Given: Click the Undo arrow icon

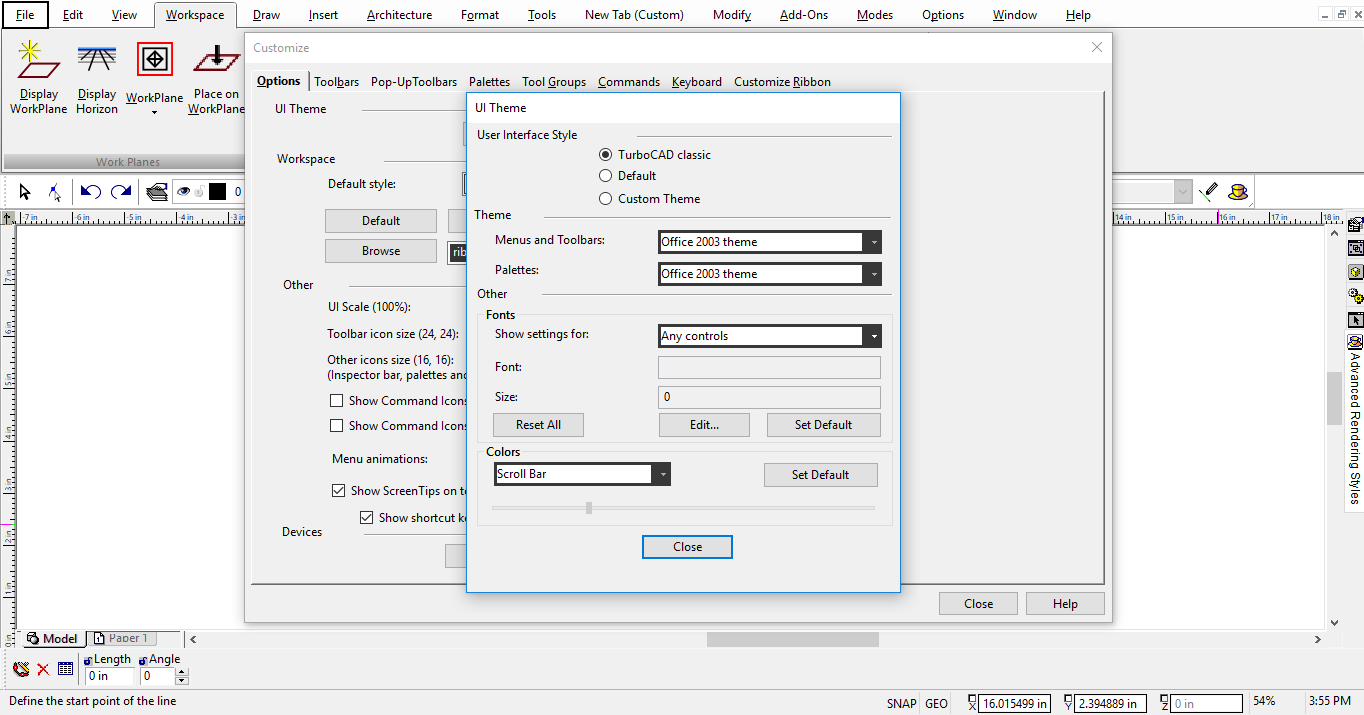Looking at the screenshot, I should coord(90,192).
